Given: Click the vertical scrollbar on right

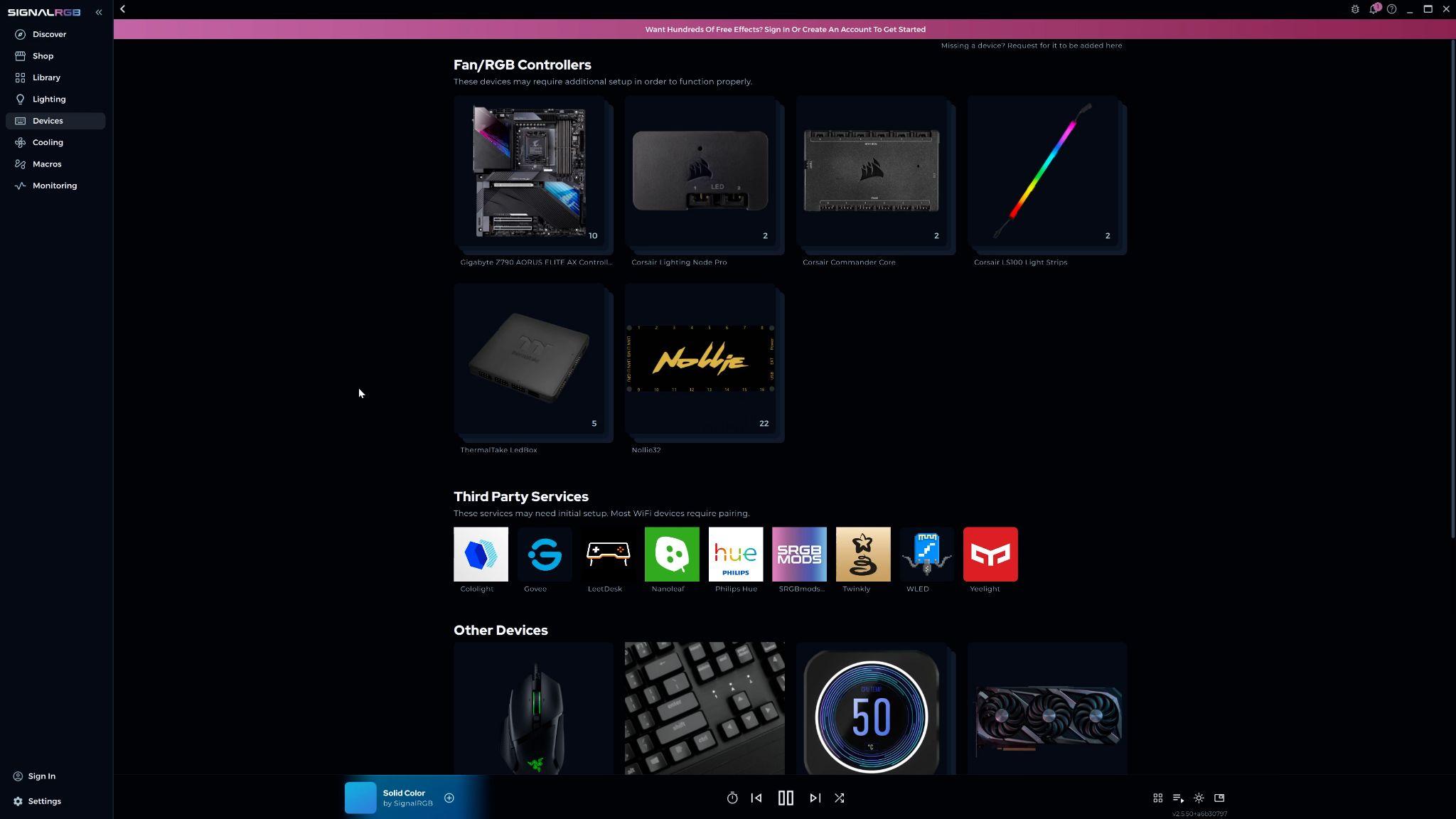Looking at the screenshot, I should pyautogui.click(x=1452, y=289).
